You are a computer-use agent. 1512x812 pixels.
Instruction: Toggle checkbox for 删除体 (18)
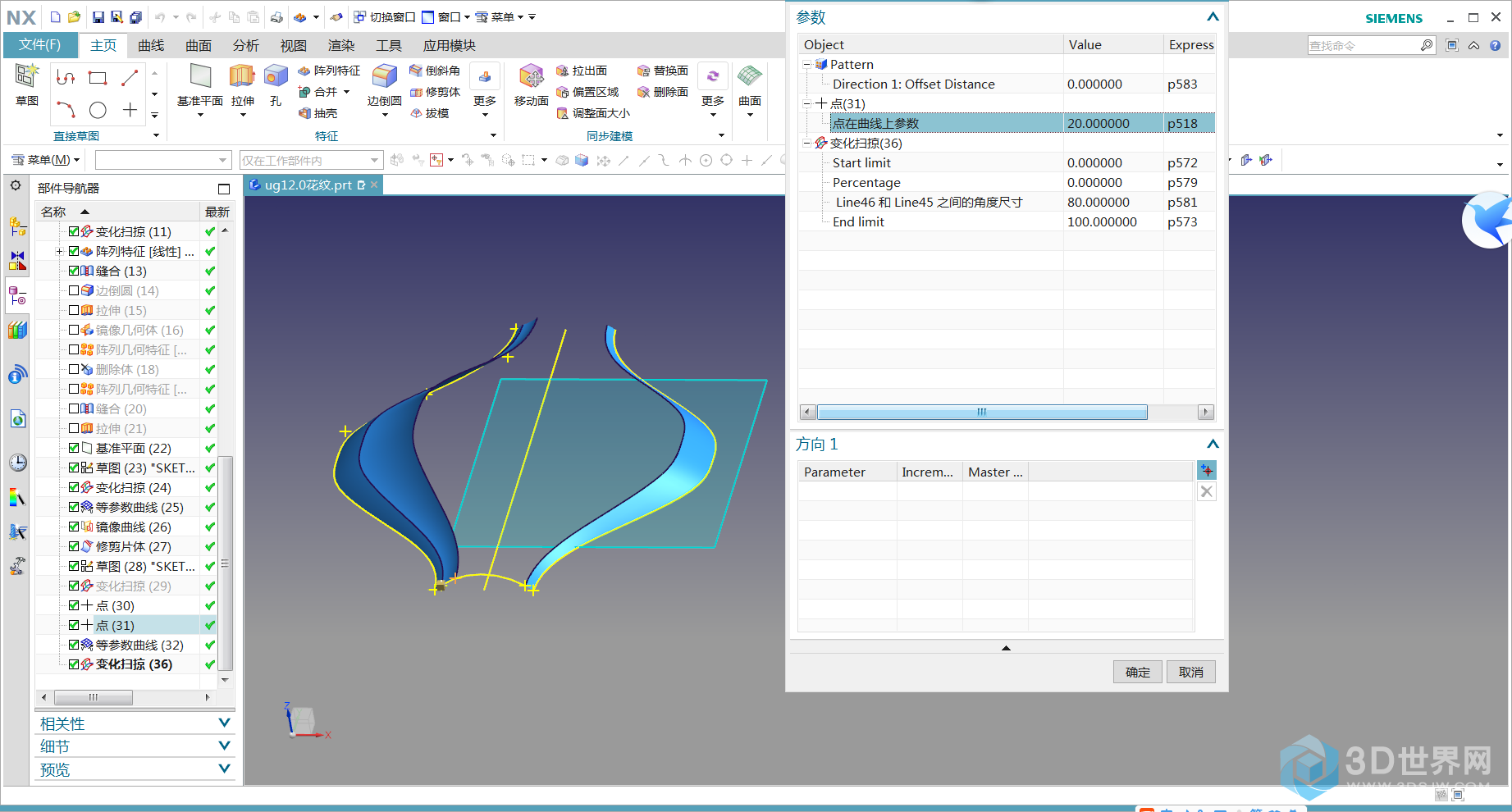tap(74, 369)
